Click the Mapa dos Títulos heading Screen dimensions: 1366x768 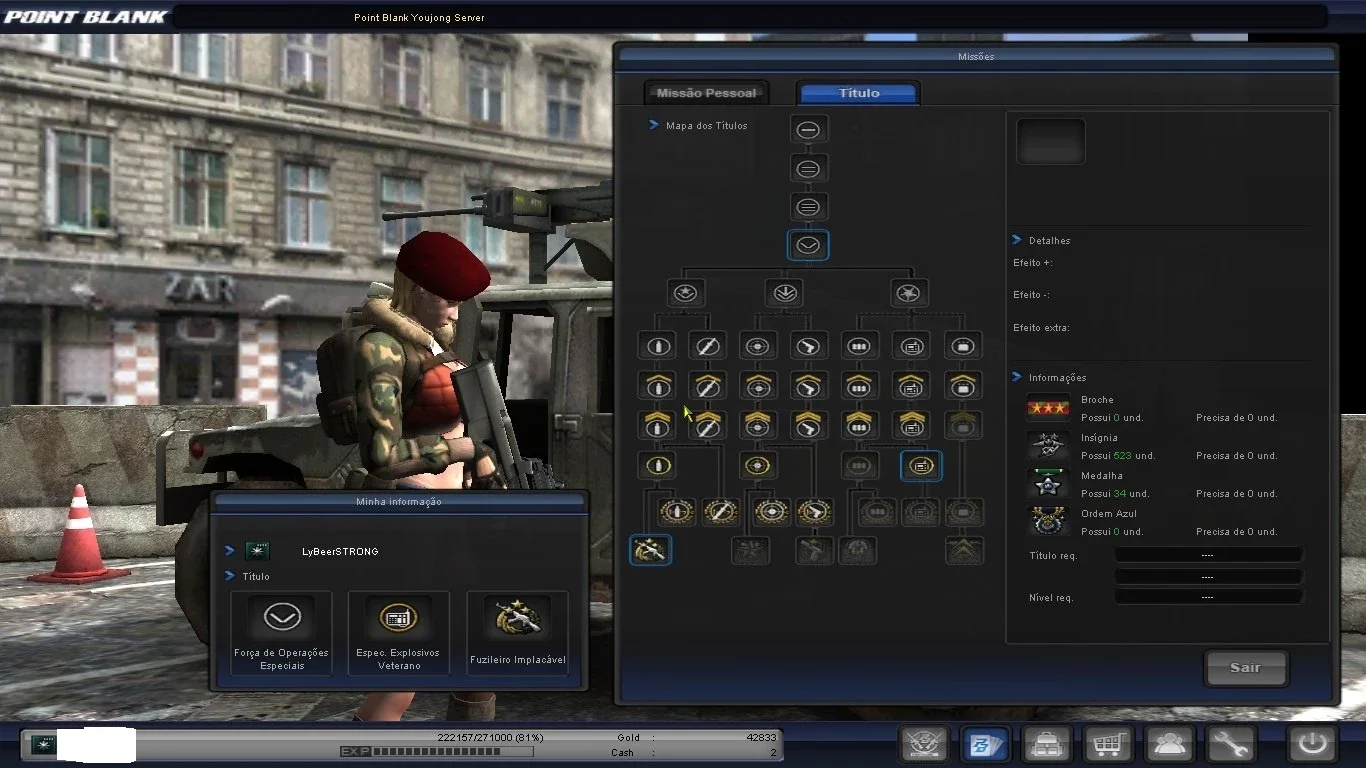point(707,126)
